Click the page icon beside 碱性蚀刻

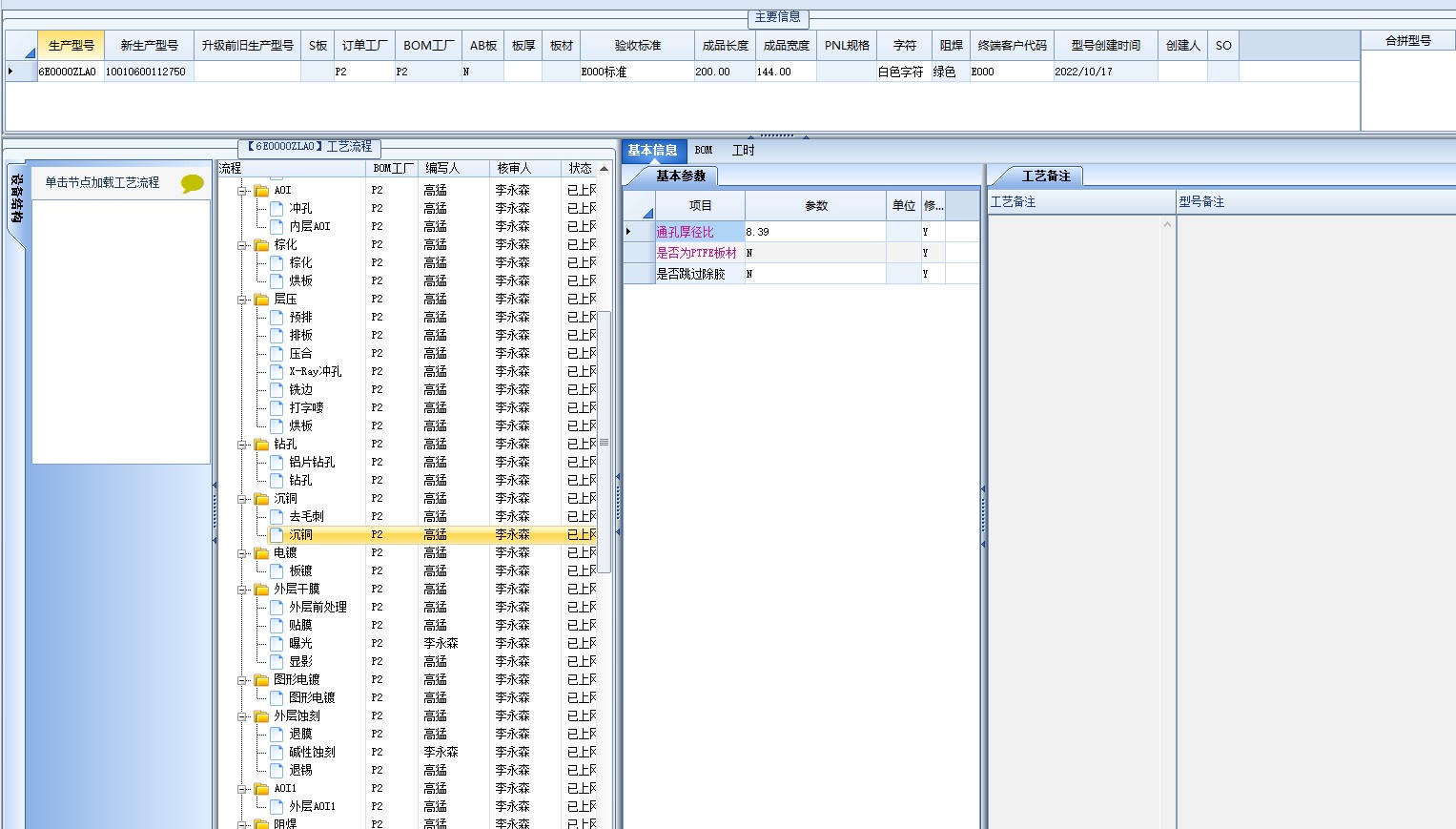click(x=277, y=752)
